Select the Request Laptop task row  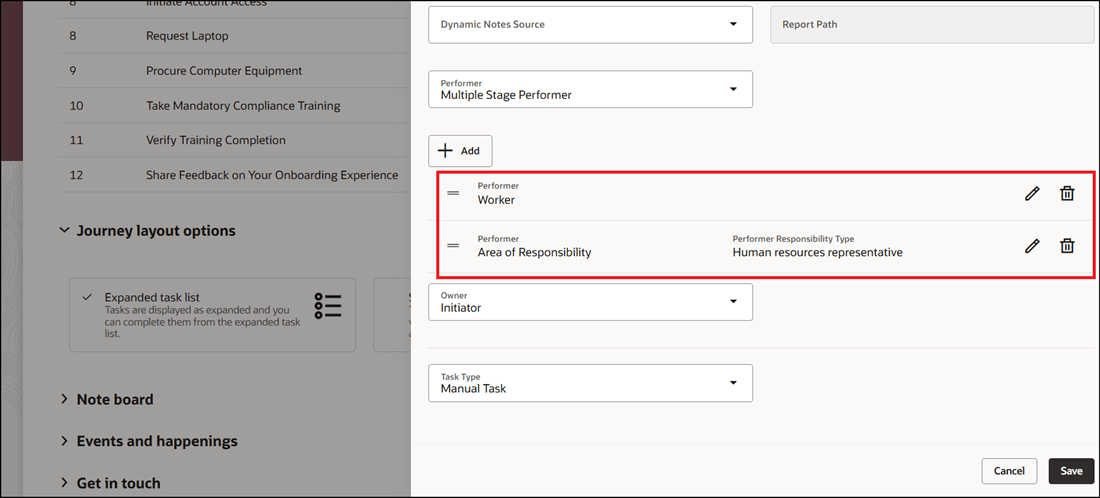point(234,35)
